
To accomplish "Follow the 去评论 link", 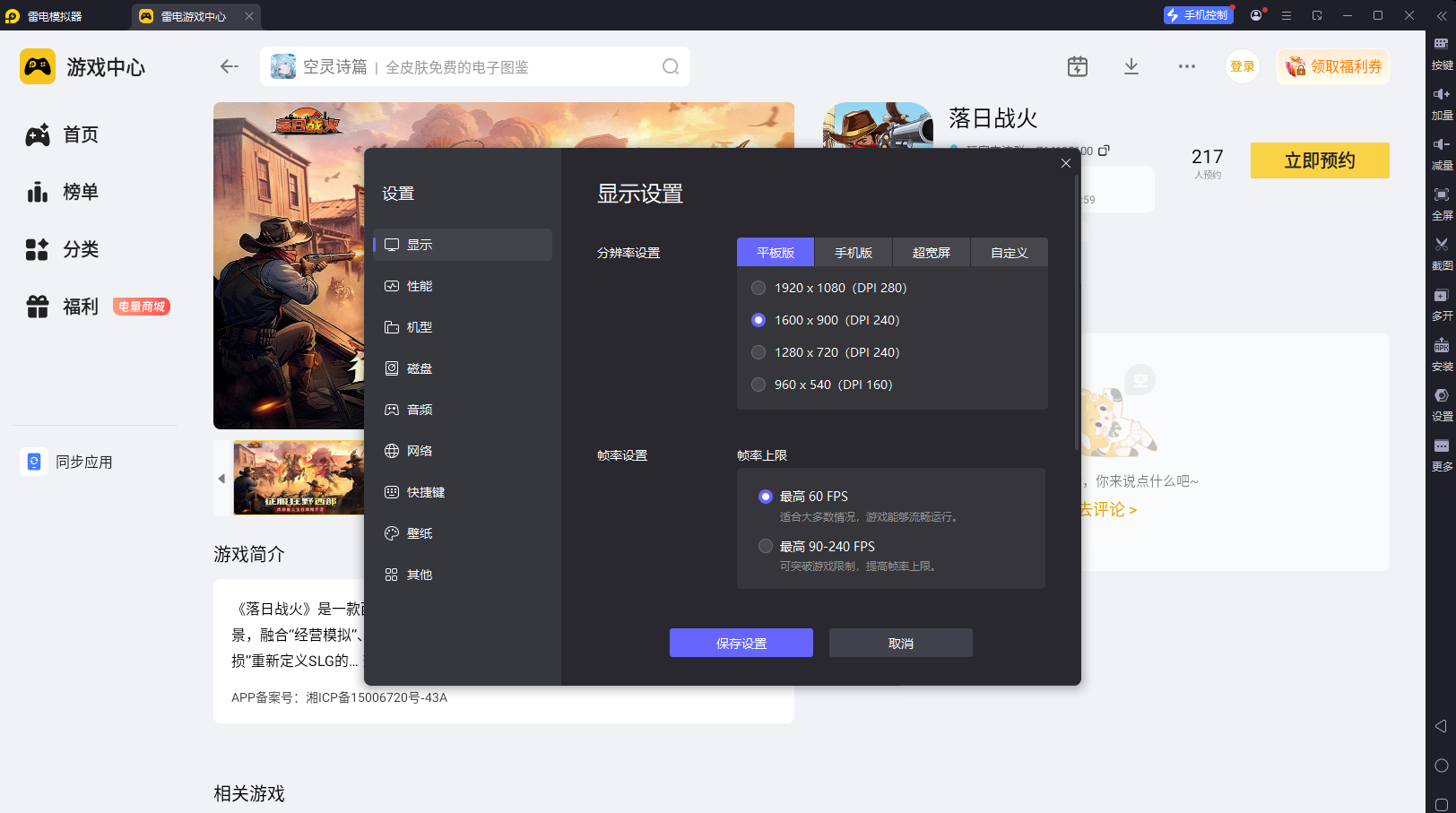I will (x=1108, y=509).
